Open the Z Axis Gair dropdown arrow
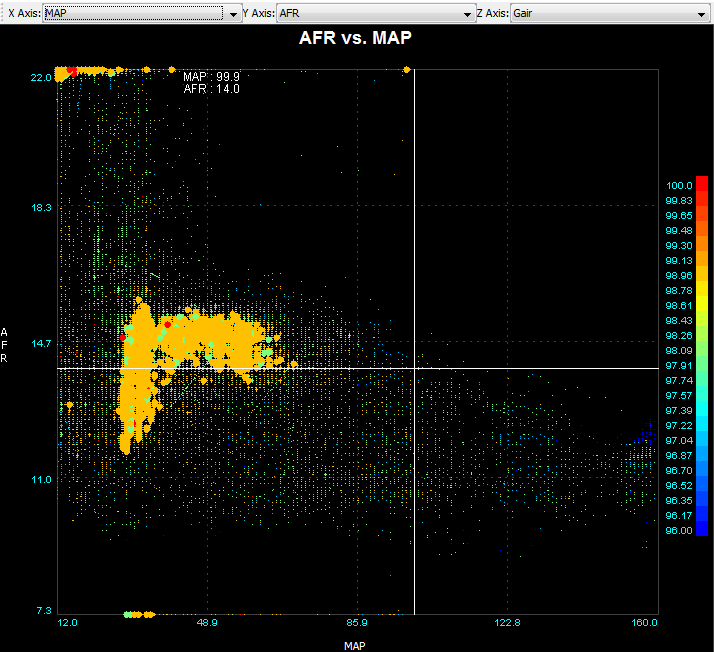The height and width of the screenshot is (652, 714). point(700,15)
